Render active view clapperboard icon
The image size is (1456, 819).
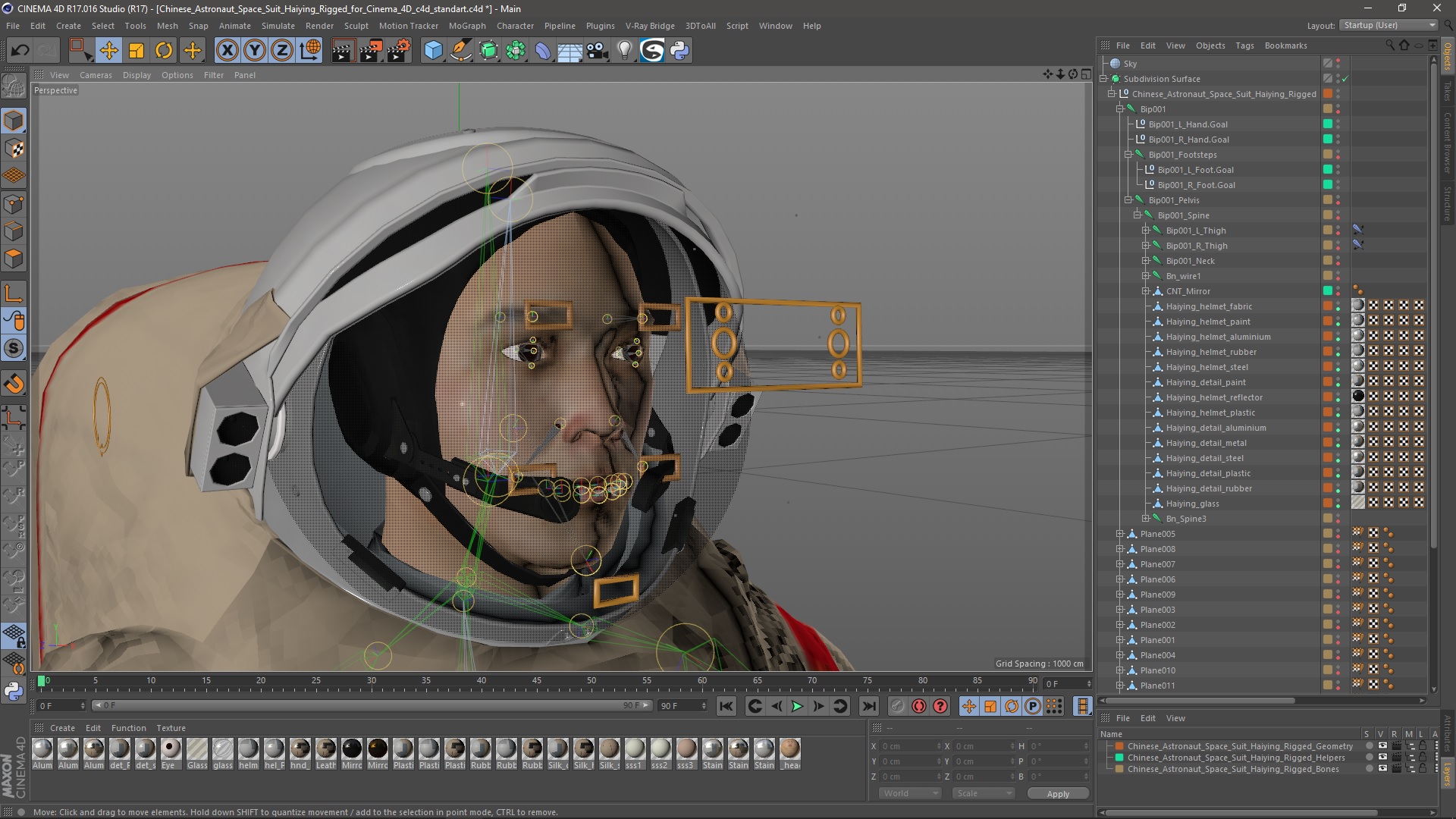click(x=343, y=51)
